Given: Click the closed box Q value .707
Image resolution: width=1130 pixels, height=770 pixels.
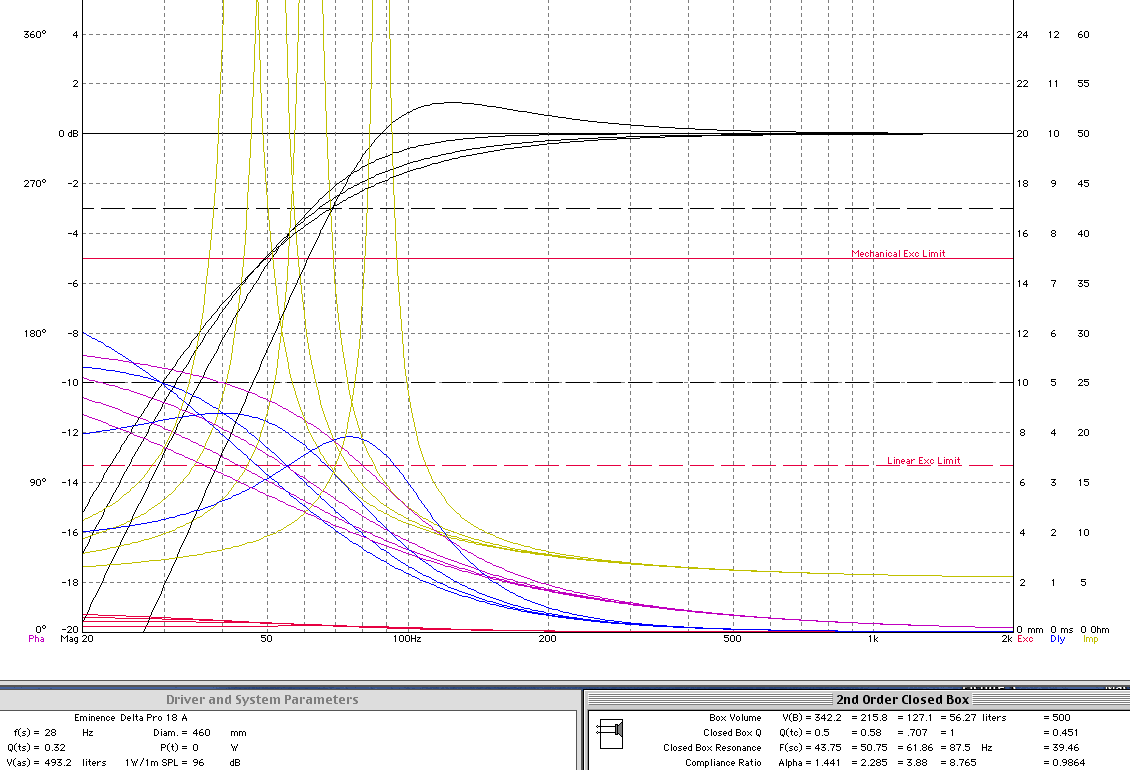Looking at the screenshot, I should click(917, 733).
